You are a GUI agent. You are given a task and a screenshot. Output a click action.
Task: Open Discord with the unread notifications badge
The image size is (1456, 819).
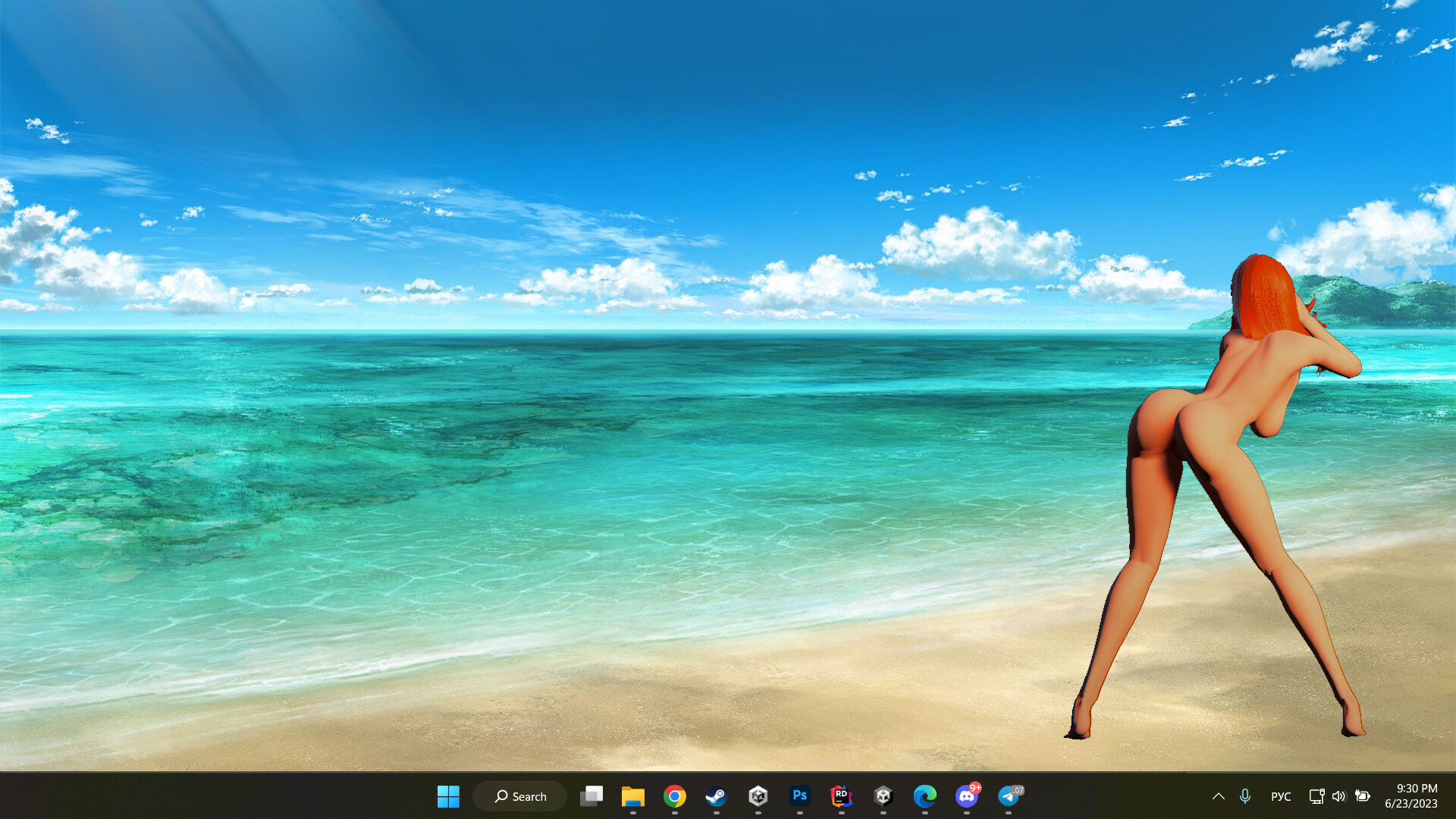pos(967,796)
